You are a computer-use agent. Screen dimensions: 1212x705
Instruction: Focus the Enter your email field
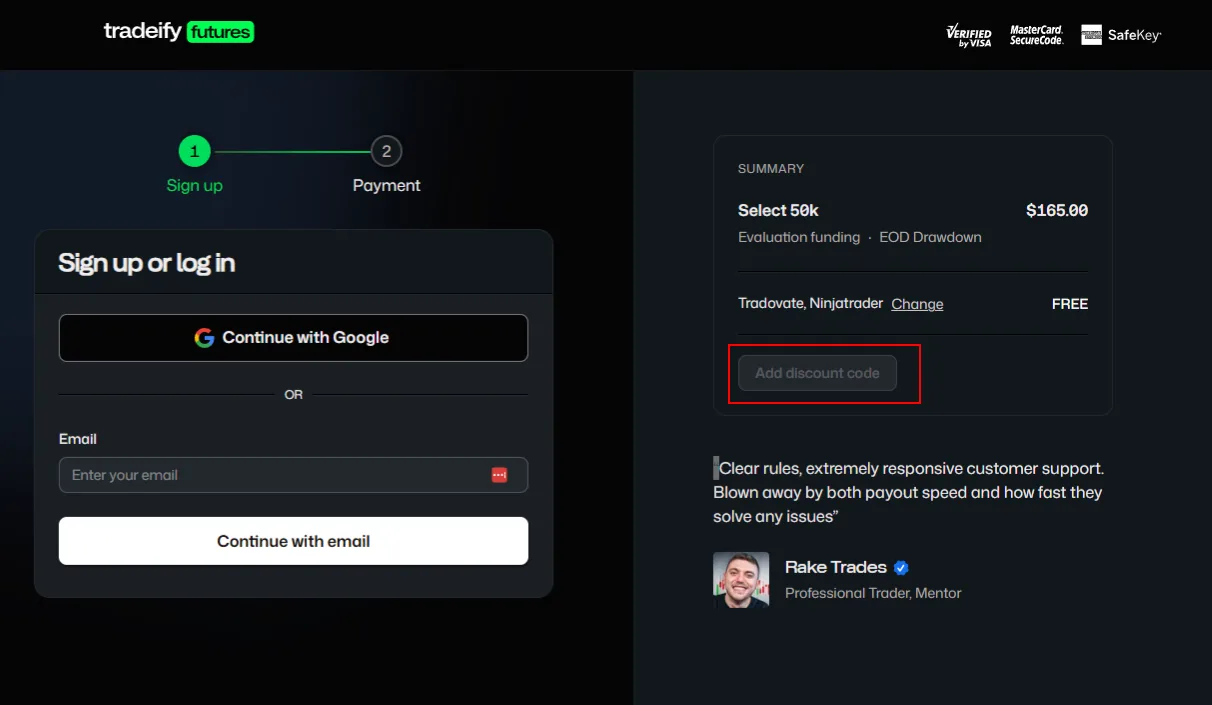(293, 475)
